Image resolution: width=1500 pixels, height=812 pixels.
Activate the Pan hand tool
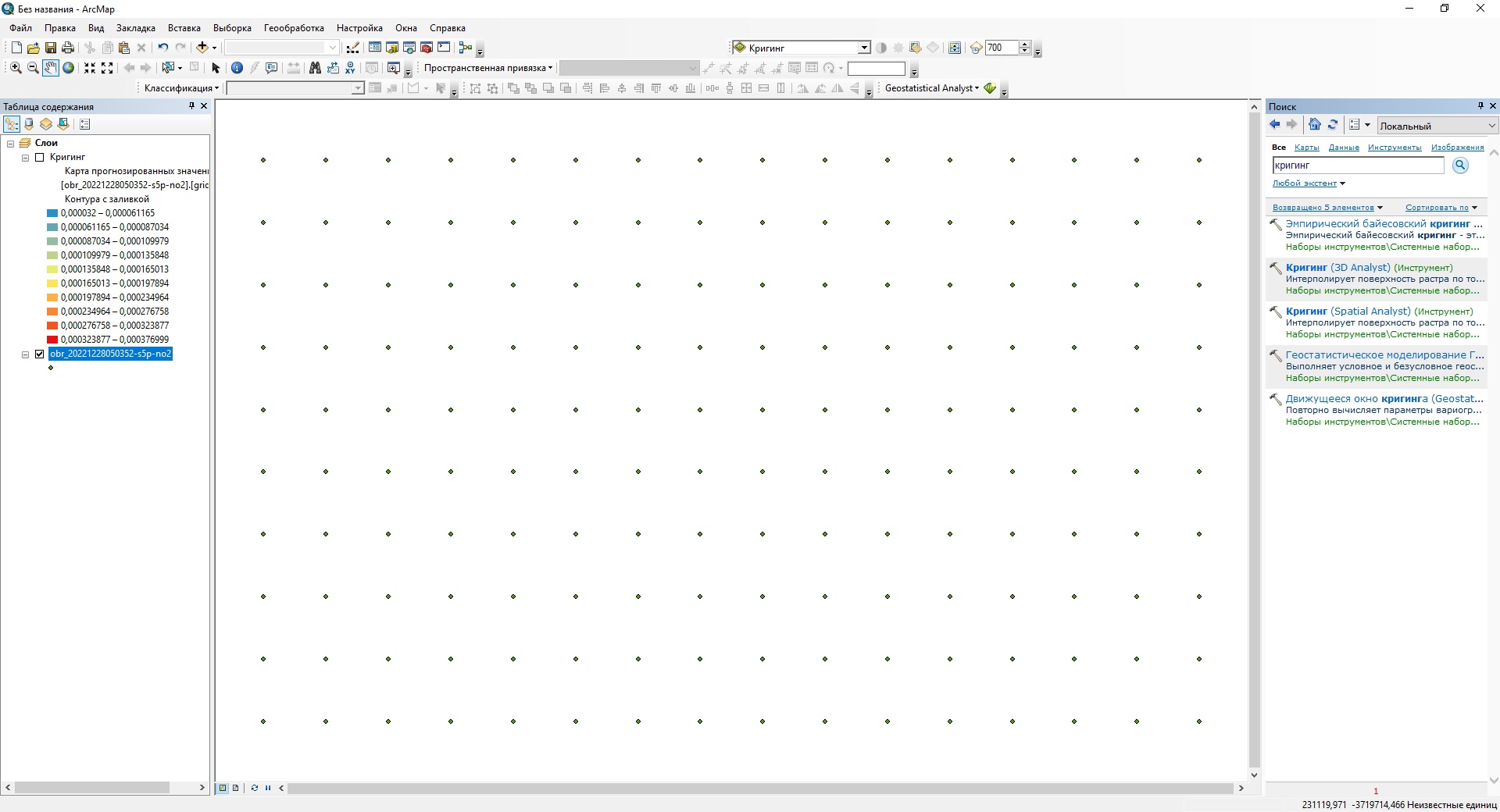click(x=50, y=68)
